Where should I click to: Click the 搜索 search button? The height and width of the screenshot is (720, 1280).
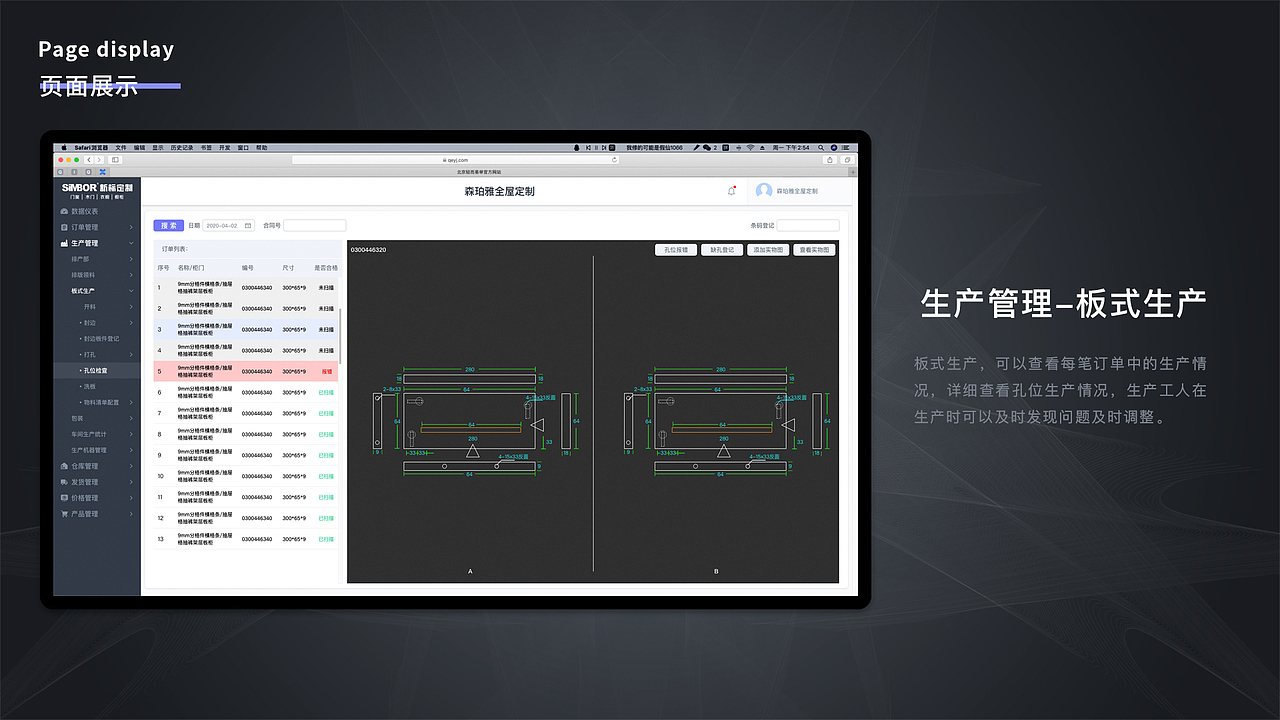pyautogui.click(x=167, y=225)
